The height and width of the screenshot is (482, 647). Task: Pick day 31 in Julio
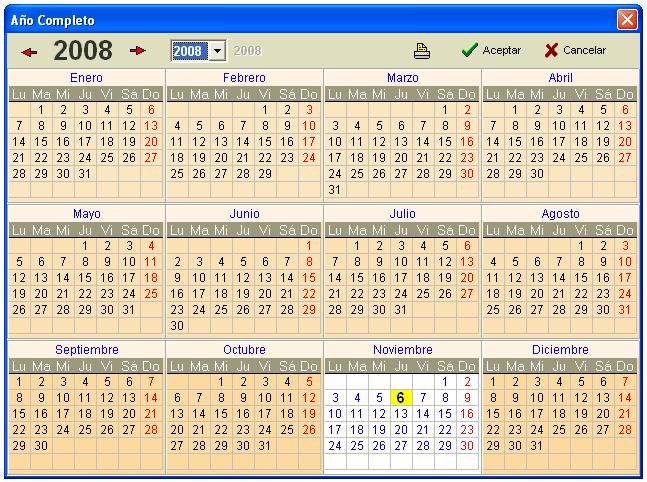click(401, 310)
